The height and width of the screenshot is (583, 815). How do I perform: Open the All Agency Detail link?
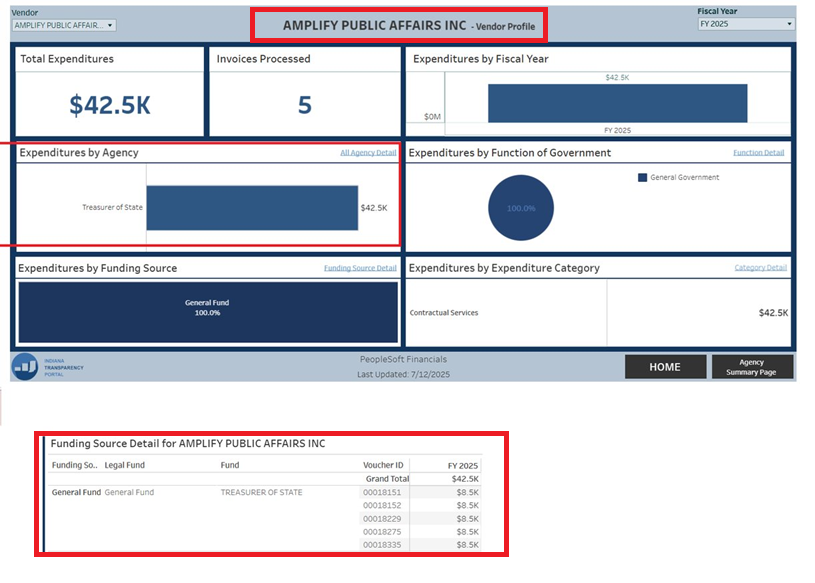pyautogui.click(x=368, y=153)
